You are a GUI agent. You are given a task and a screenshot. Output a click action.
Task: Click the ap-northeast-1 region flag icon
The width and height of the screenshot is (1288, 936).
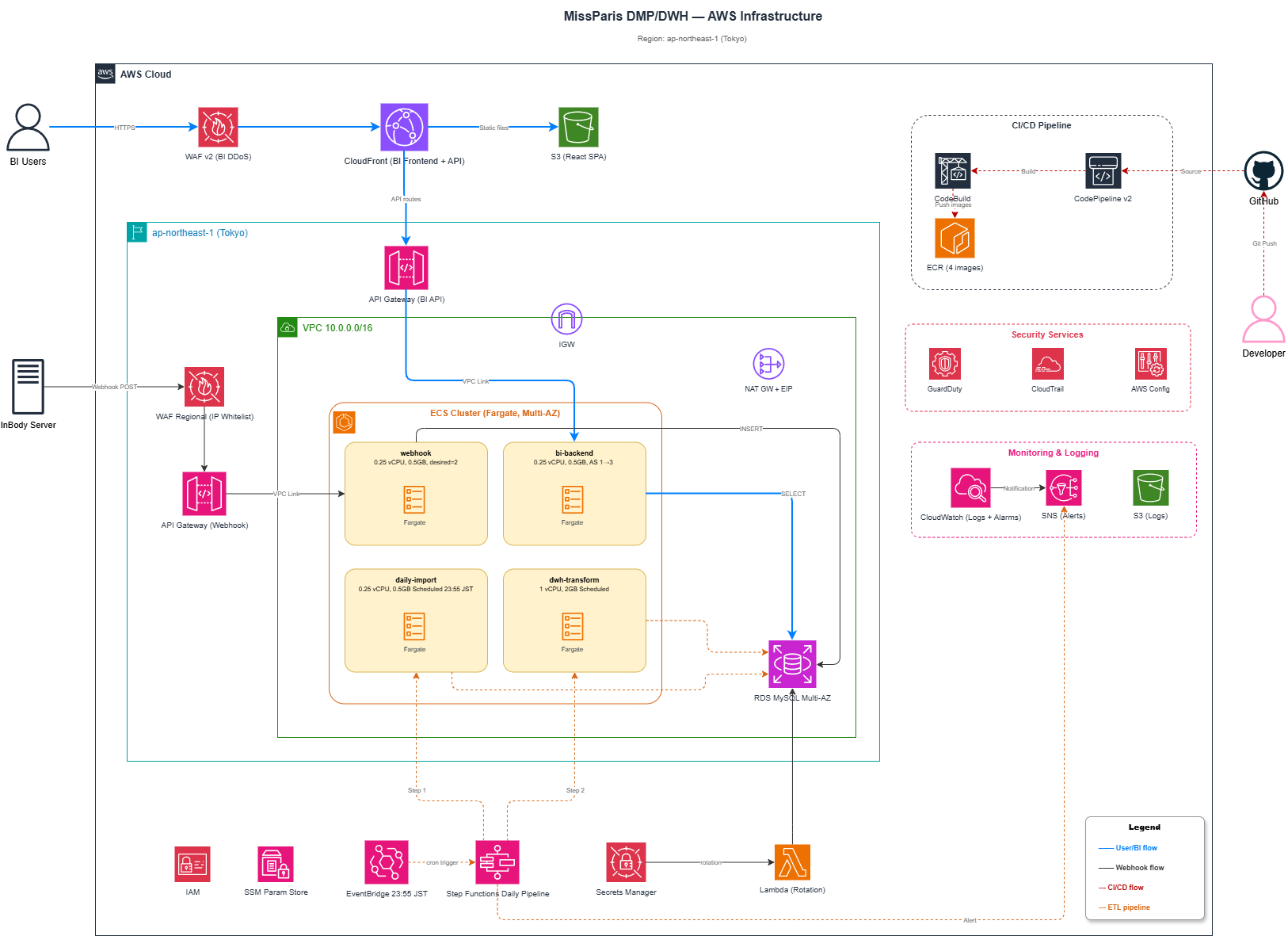[x=137, y=232]
